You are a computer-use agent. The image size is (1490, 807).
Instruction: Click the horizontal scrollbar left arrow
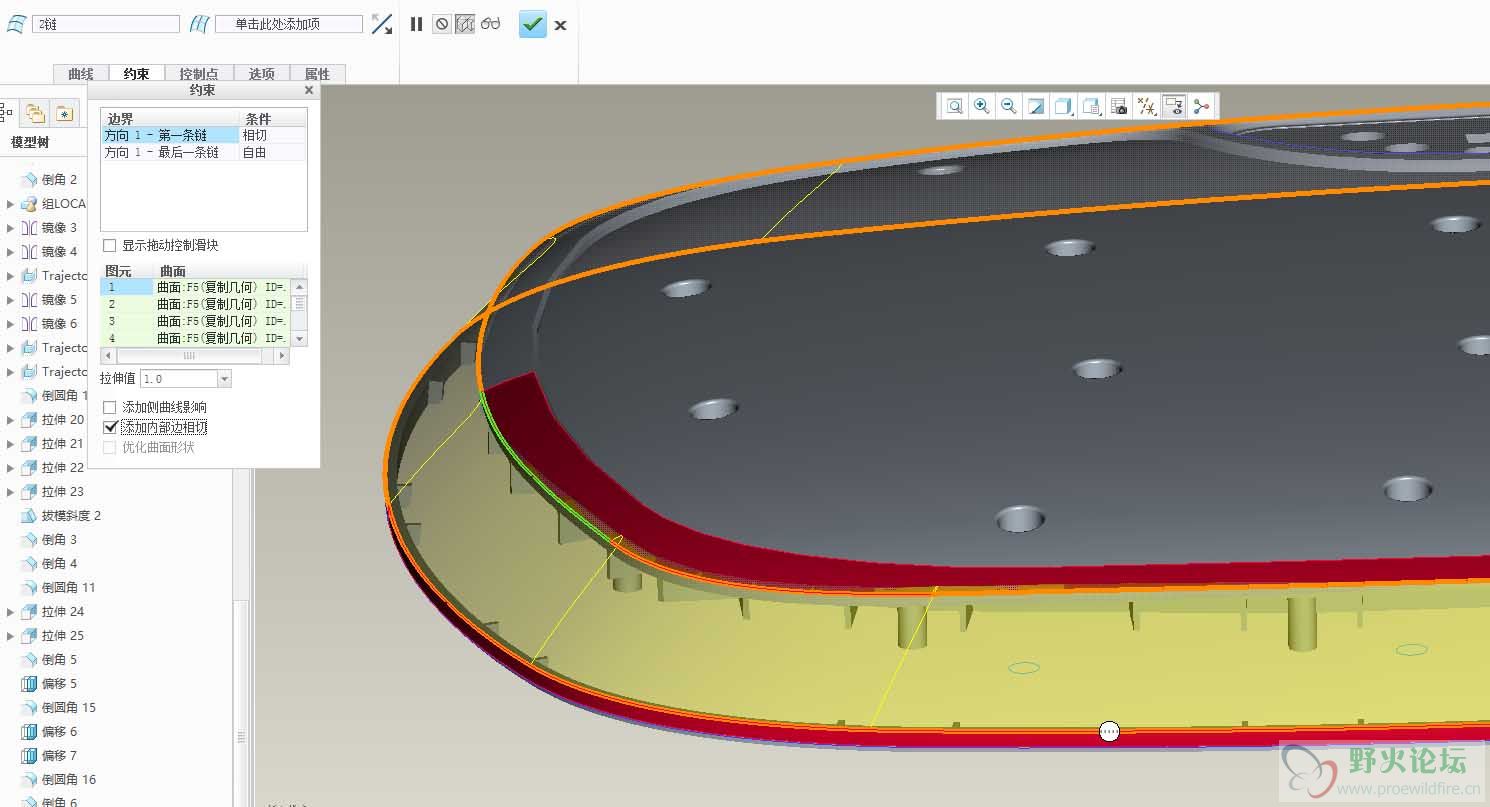[108, 356]
